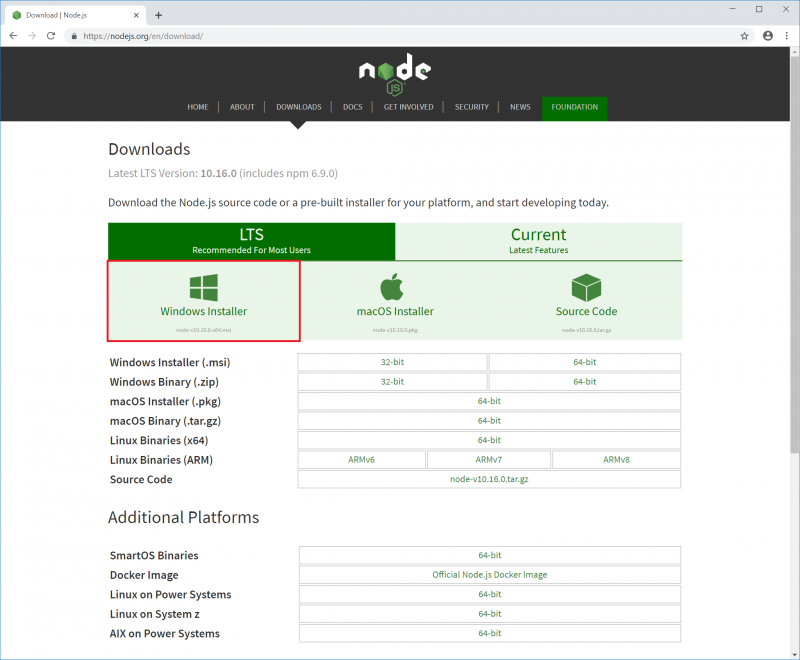Download ARMv8 Linux Binaries
800x660 pixels.
[616, 460]
